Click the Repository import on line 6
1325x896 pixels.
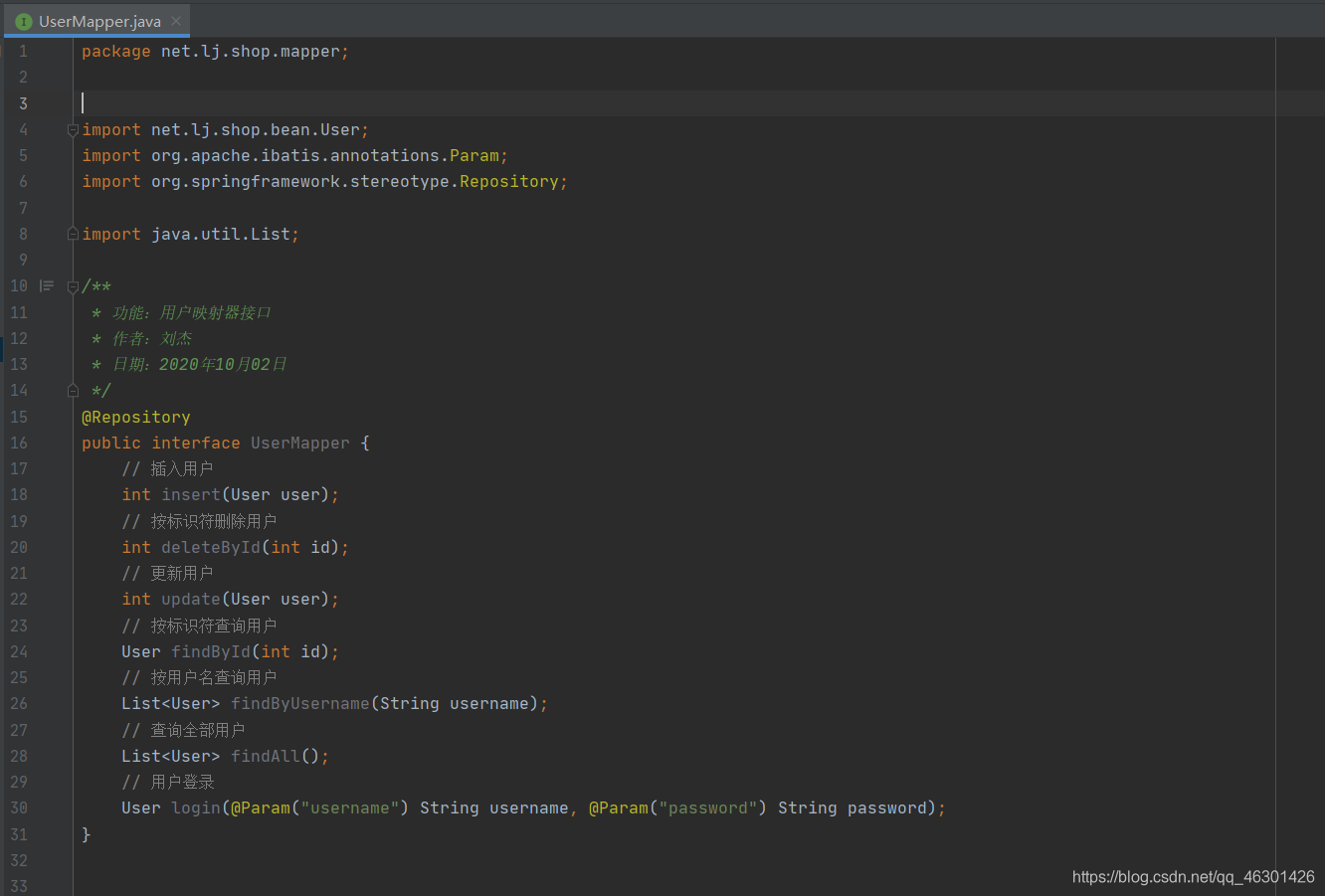point(509,182)
